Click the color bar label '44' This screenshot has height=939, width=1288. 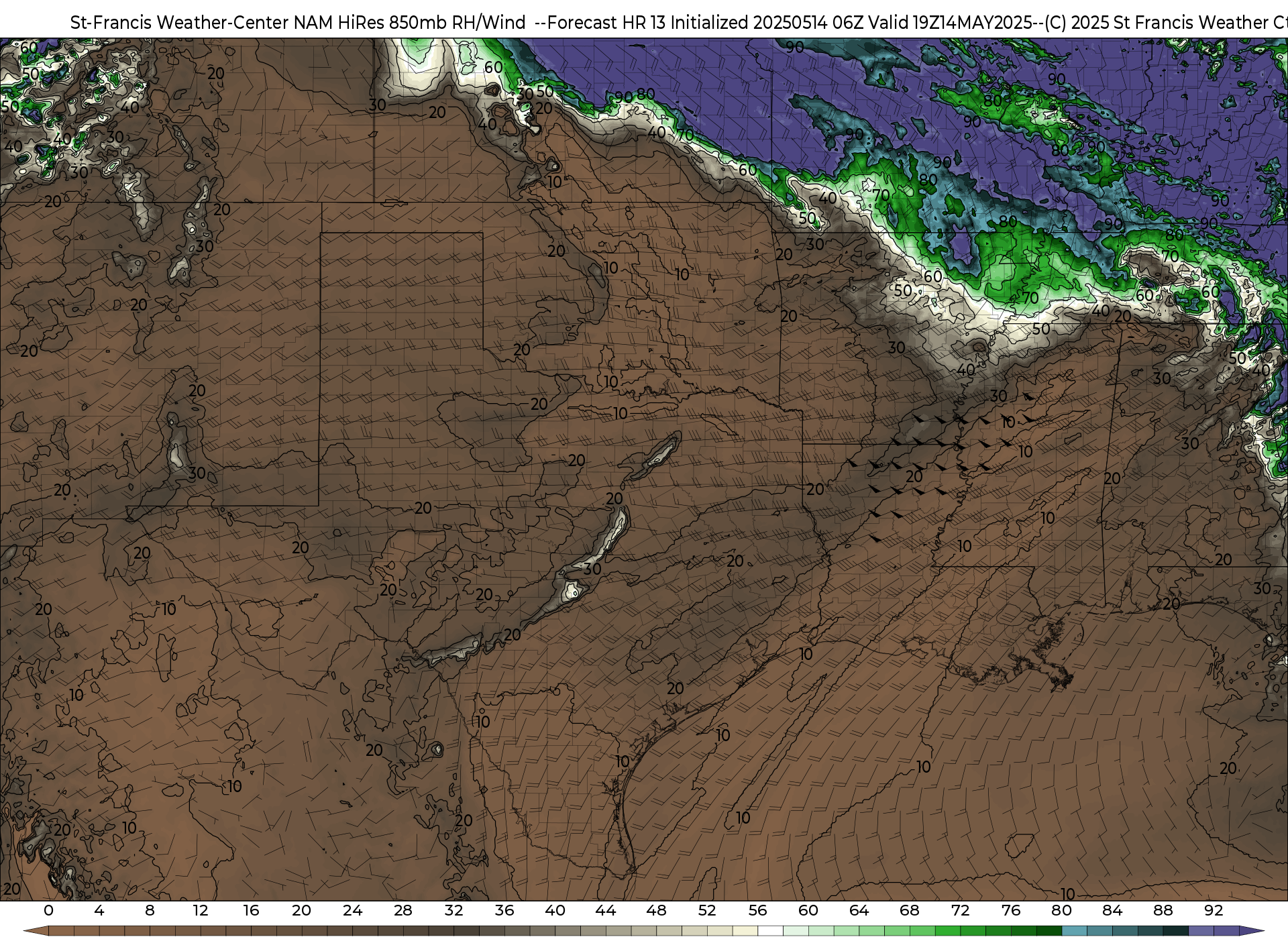tap(606, 911)
